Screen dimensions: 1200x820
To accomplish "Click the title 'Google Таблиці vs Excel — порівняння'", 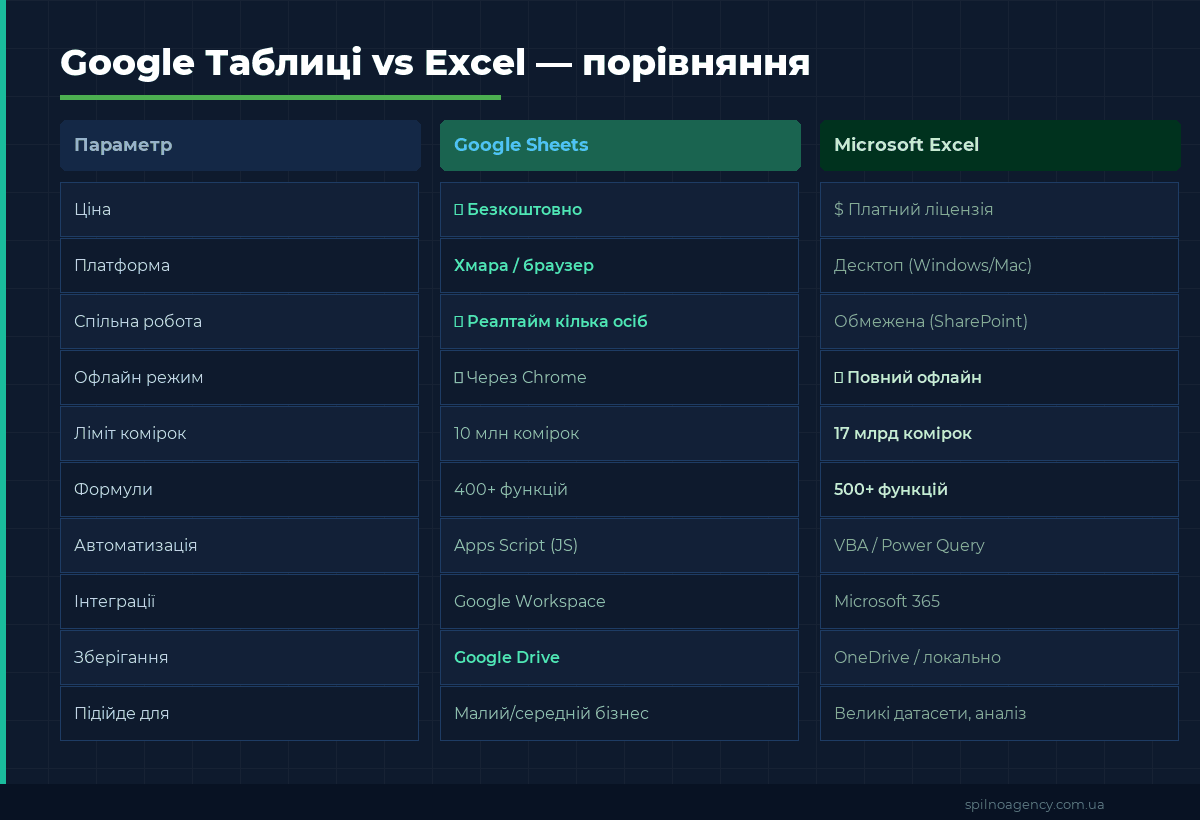I will coord(435,63).
